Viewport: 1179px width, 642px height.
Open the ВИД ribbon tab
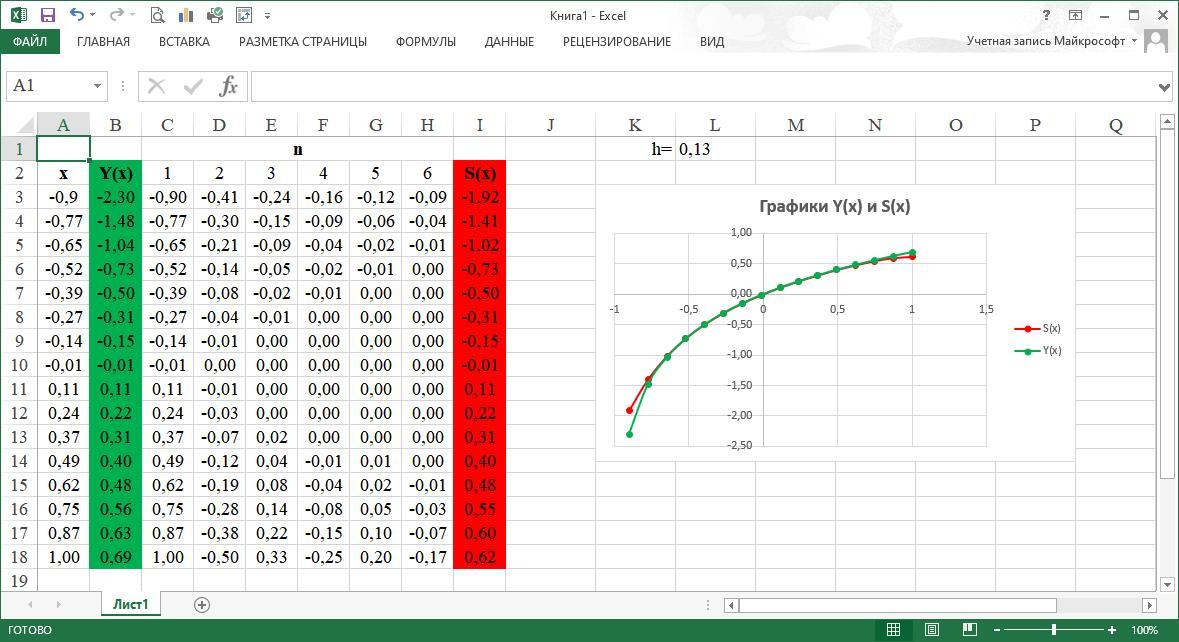[x=712, y=42]
